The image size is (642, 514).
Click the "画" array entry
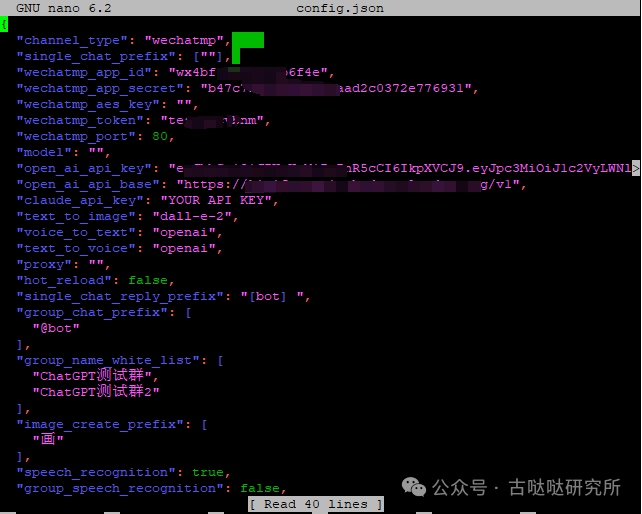pos(48,439)
